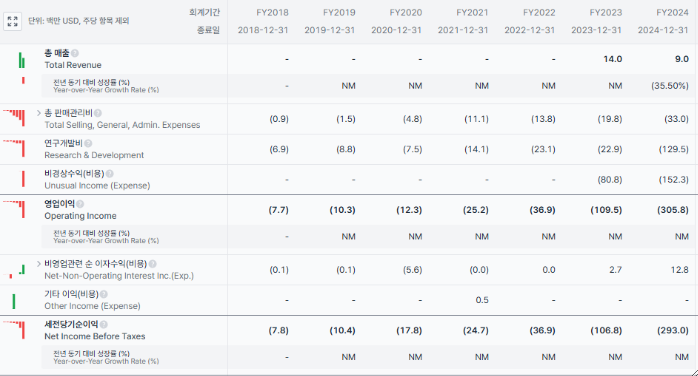Open the Net Income Before Taxes sparkline

pos(14,330)
